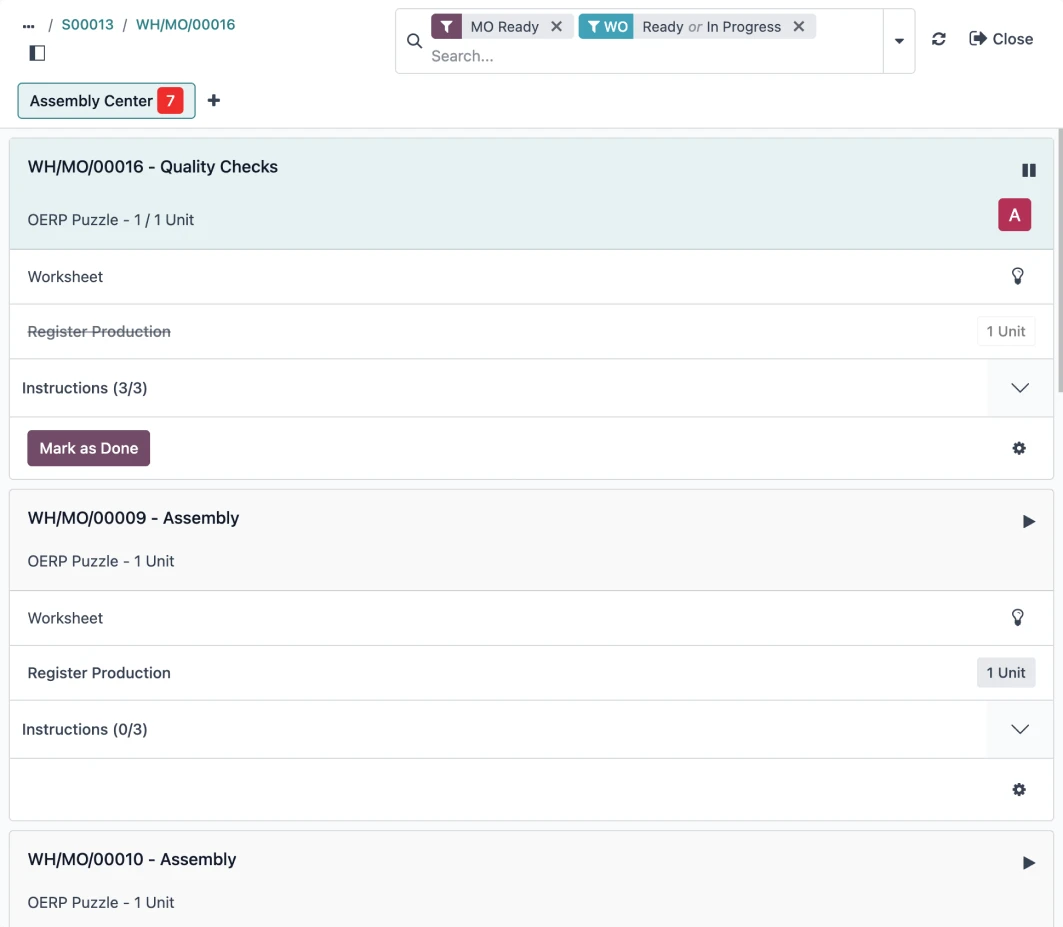Close the shop floor screen

(x=1001, y=39)
